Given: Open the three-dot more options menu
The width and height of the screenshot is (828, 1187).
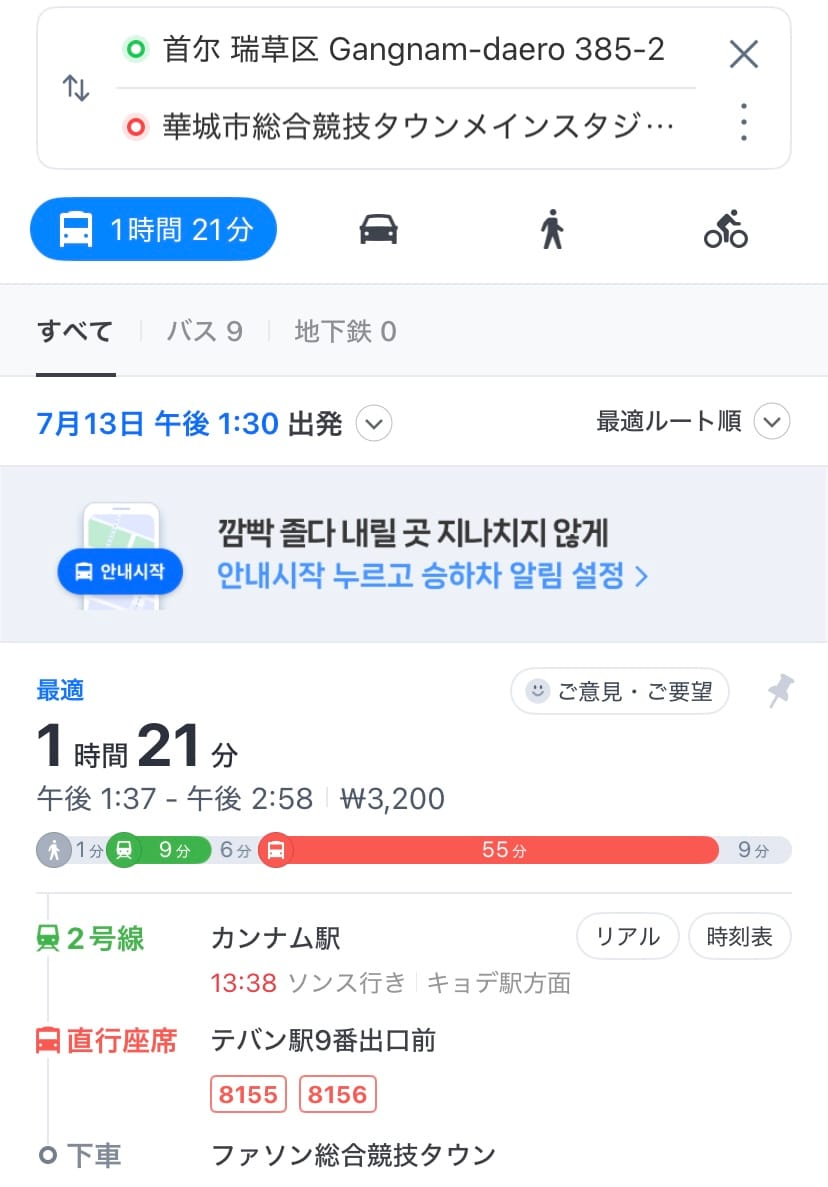Looking at the screenshot, I should pyautogui.click(x=744, y=122).
